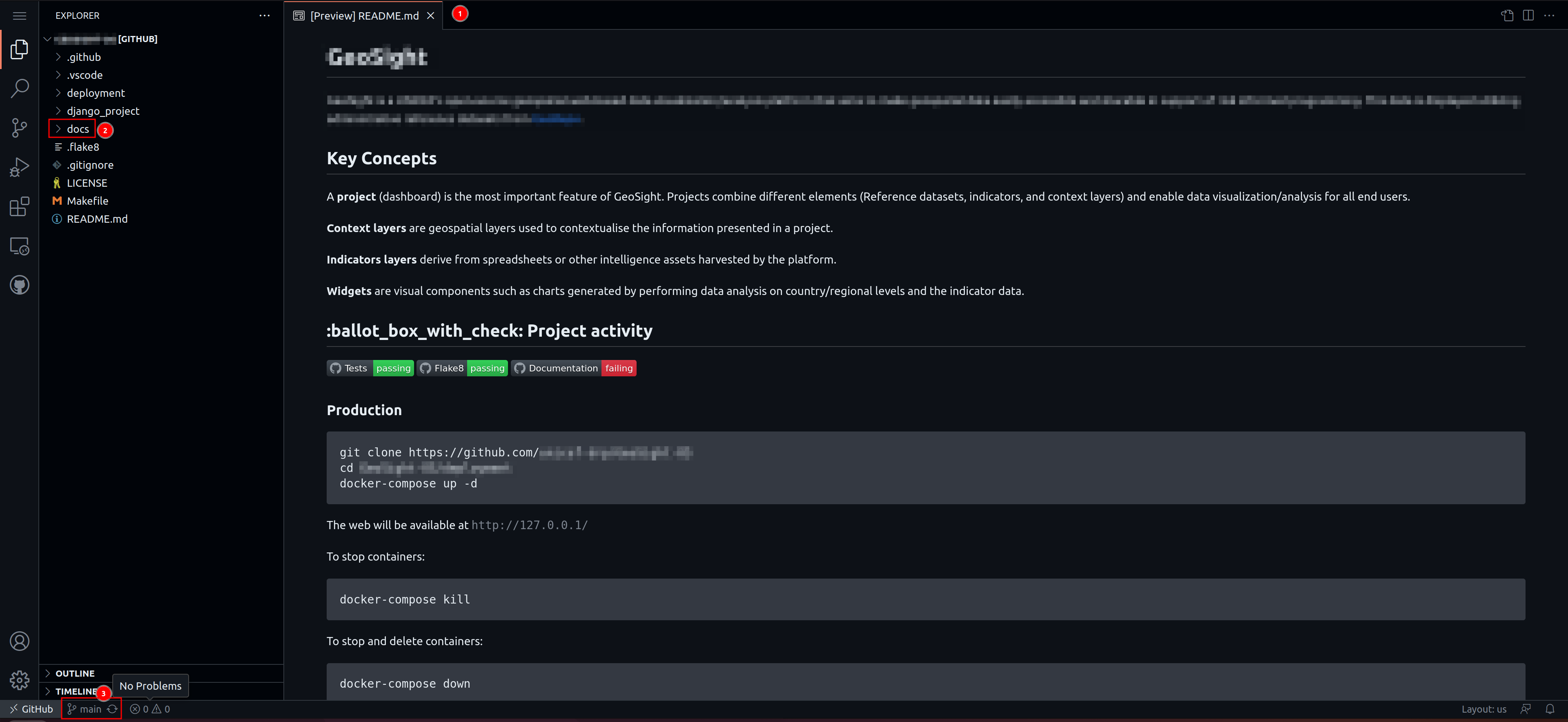Click the bold Context layers term
1568x722 pixels.
click(366, 228)
